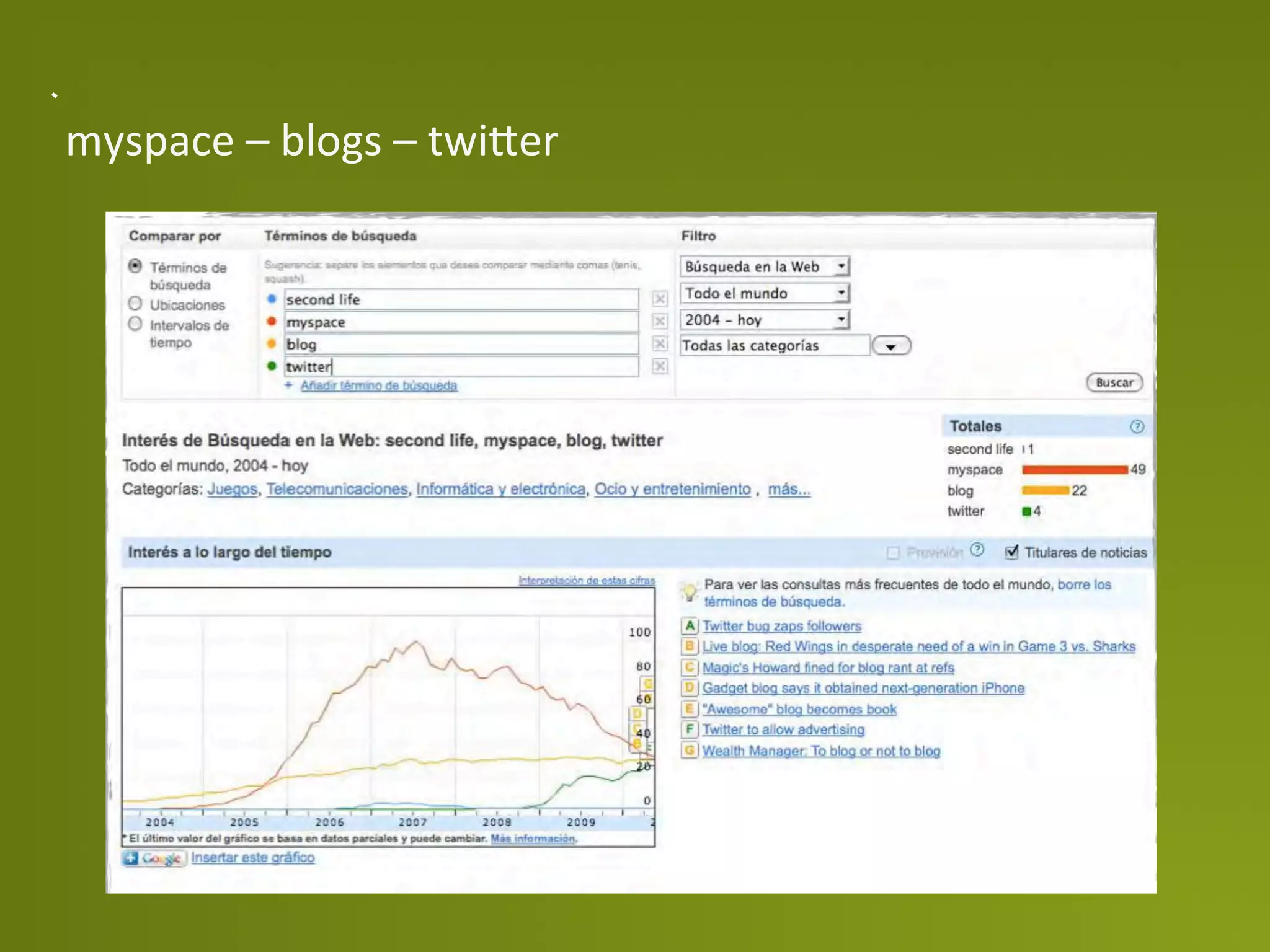
Task: Open 'Búsqueda en la Web' dropdown
Action: tap(765, 267)
